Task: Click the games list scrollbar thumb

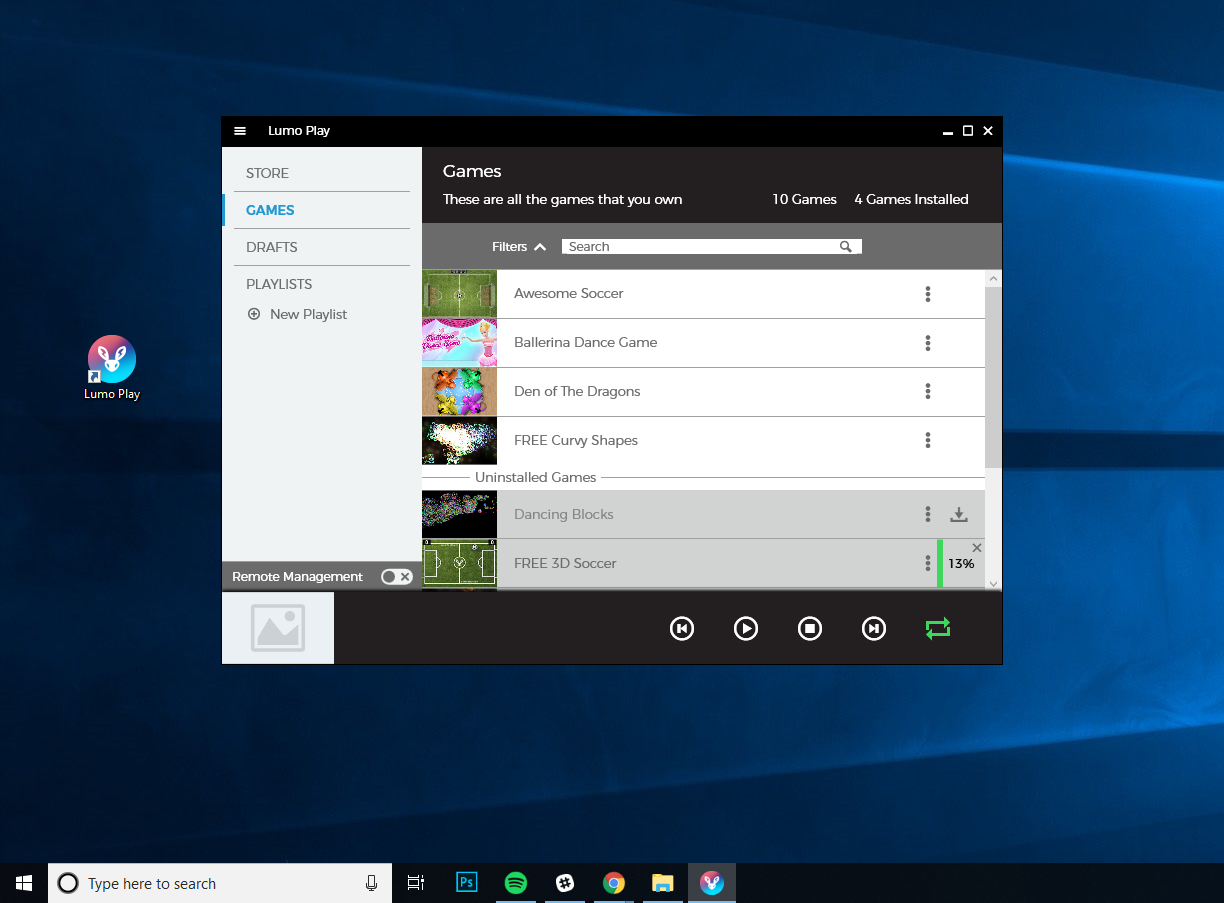Action: pos(993,377)
